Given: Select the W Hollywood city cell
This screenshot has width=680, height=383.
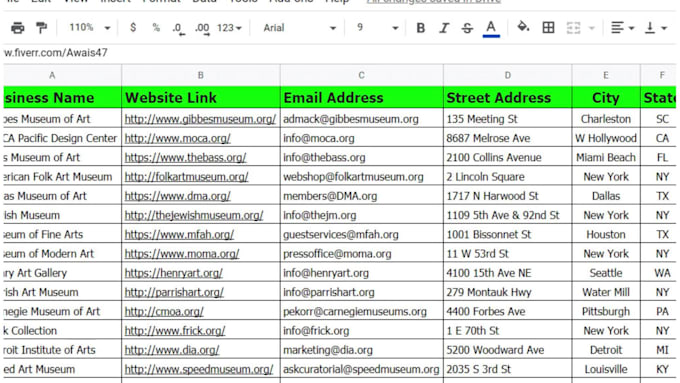Looking at the screenshot, I should [606, 138].
